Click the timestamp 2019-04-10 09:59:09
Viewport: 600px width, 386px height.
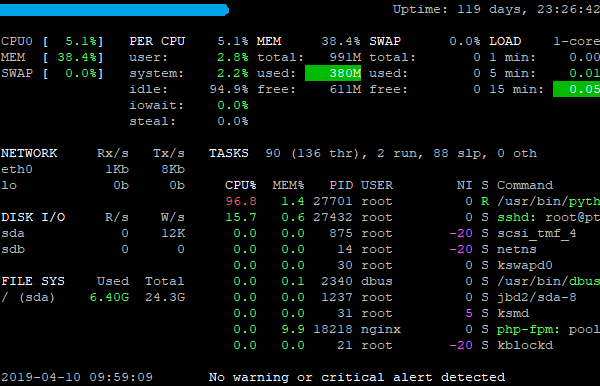(x=77, y=377)
